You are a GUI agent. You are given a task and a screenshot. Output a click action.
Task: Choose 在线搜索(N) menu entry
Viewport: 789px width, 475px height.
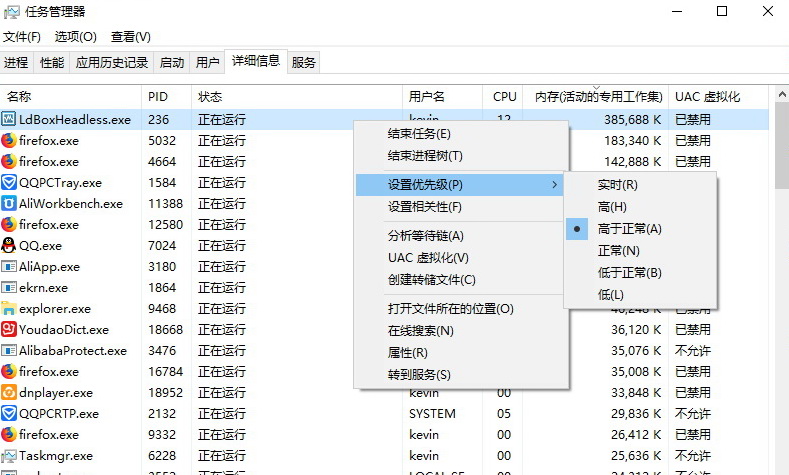461,331
